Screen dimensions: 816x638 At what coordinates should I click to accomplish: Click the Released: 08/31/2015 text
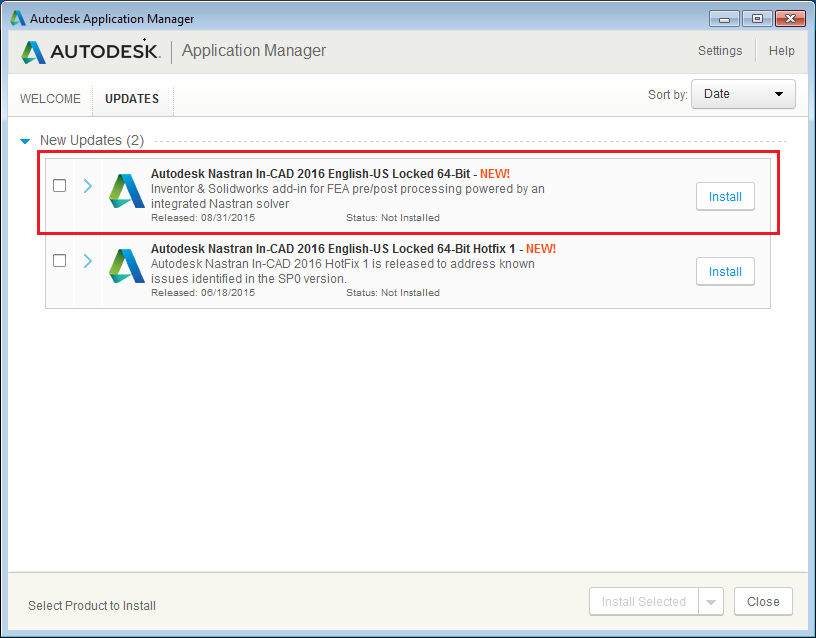[203, 218]
